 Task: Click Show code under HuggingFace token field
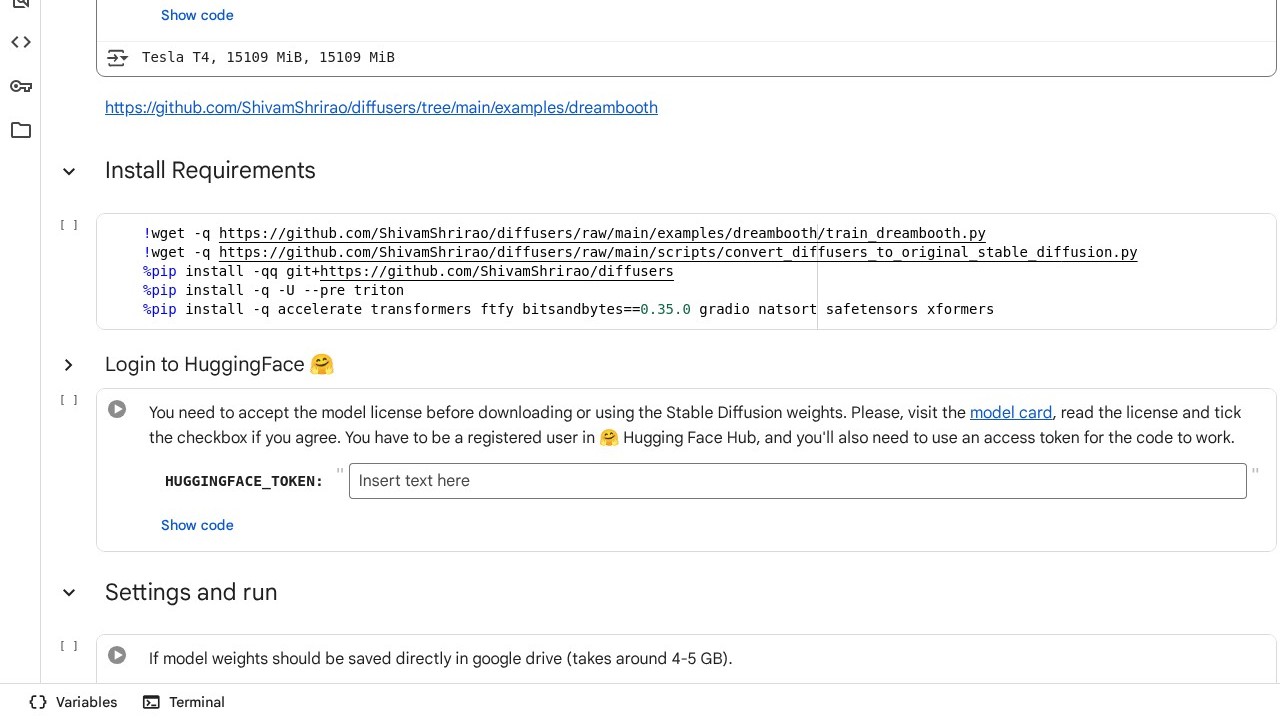click(197, 525)
